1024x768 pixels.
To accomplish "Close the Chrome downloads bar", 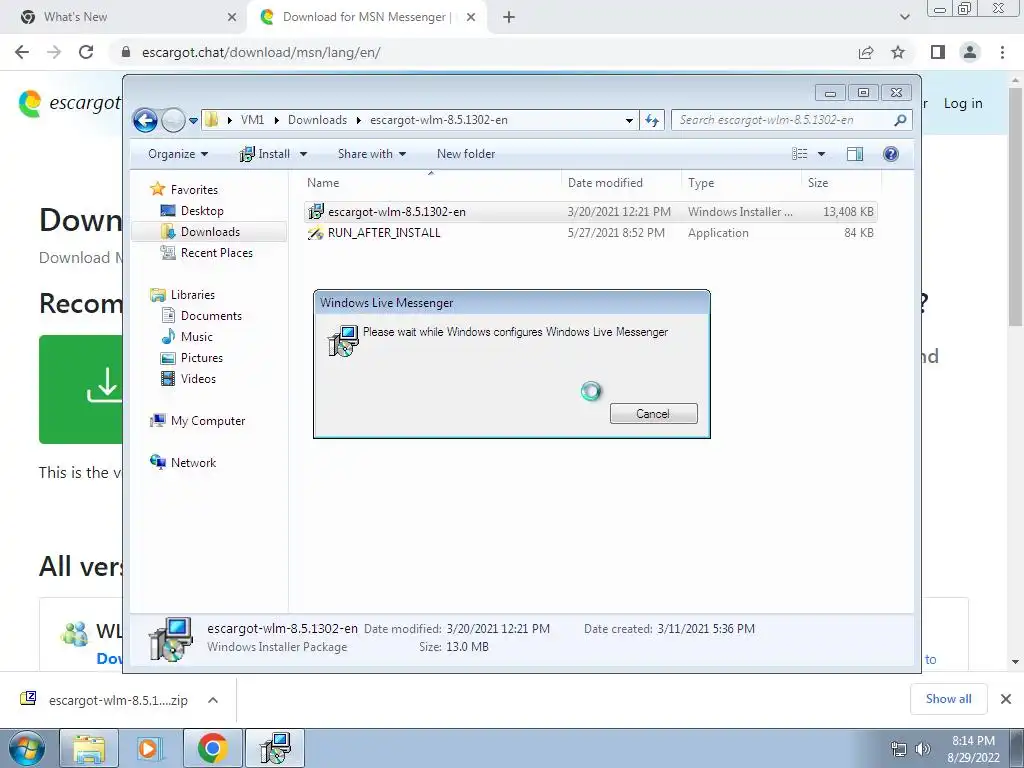I will tap(1006, 699).
